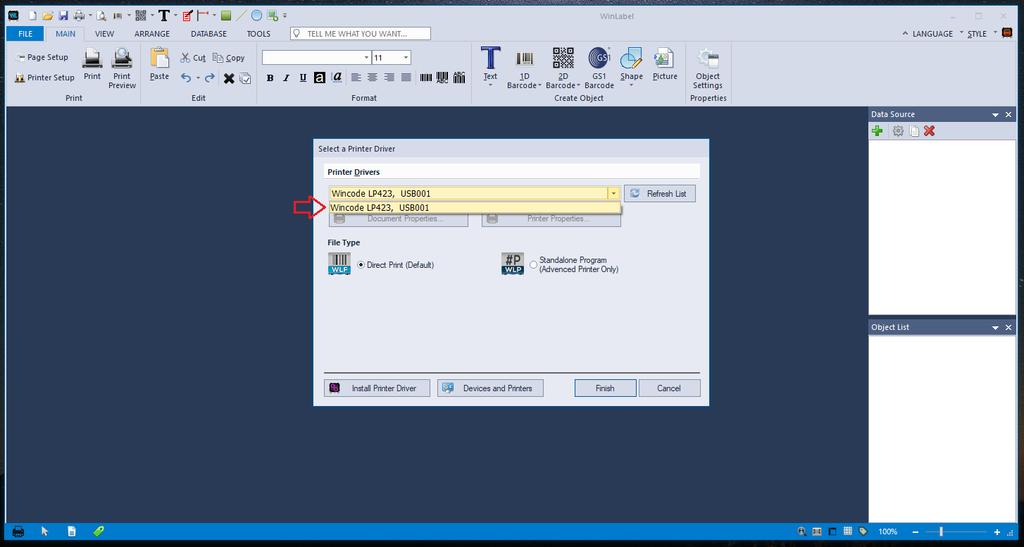Viewport: 1024px width, 547px height.
Task: Click the center align icon in Format group
Action: click(x=372, y=78)
